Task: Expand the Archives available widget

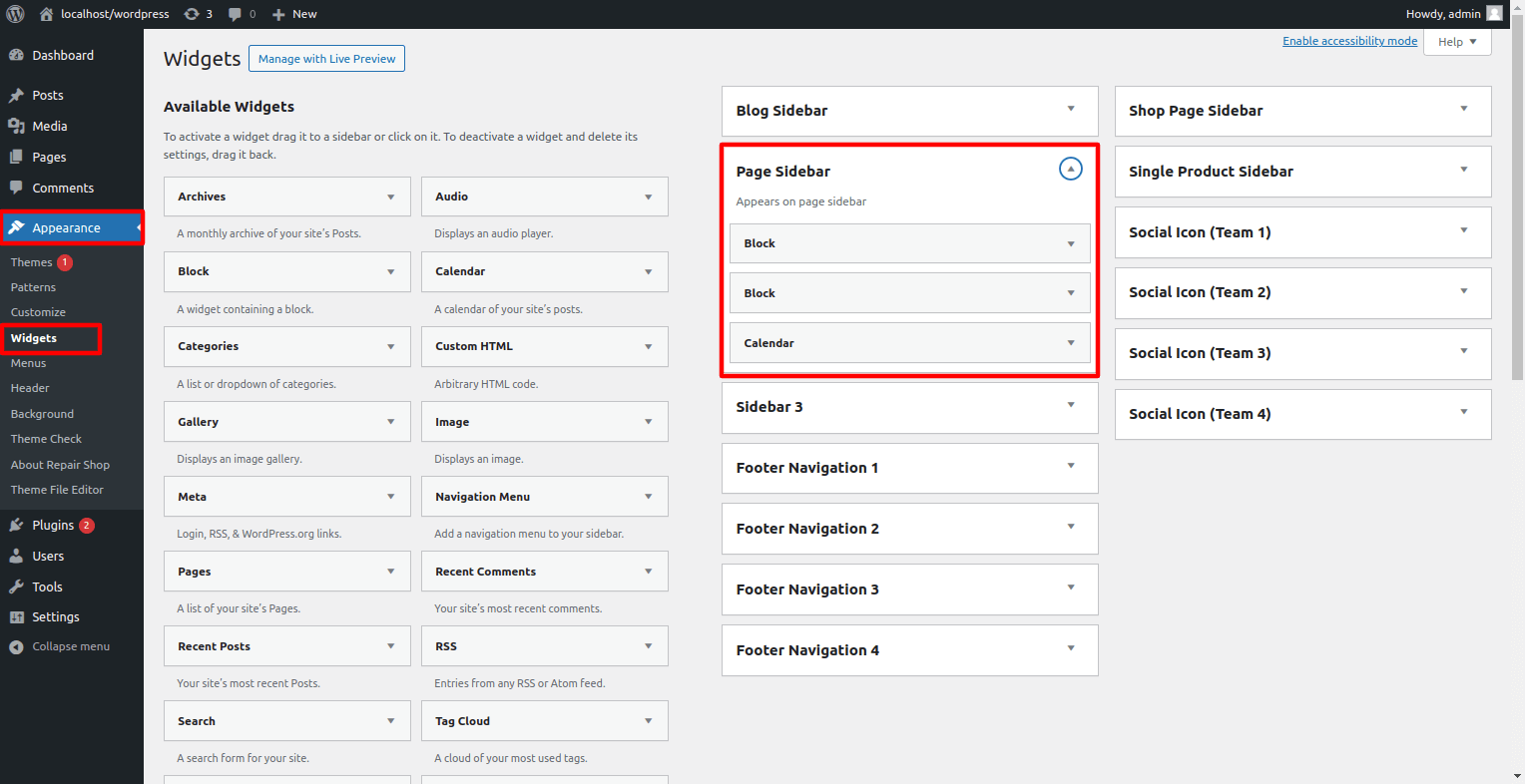Action: point(390,197)
